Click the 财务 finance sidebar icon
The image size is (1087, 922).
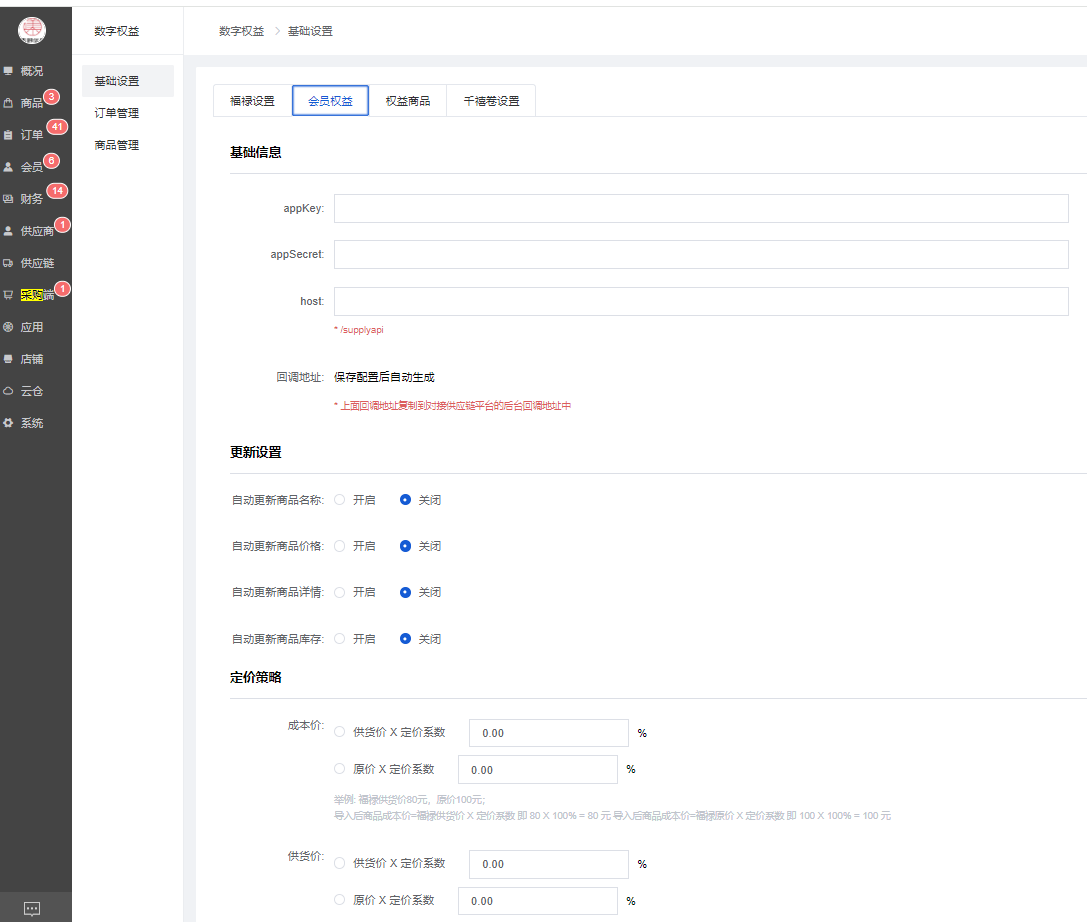[x=9, y=199]
